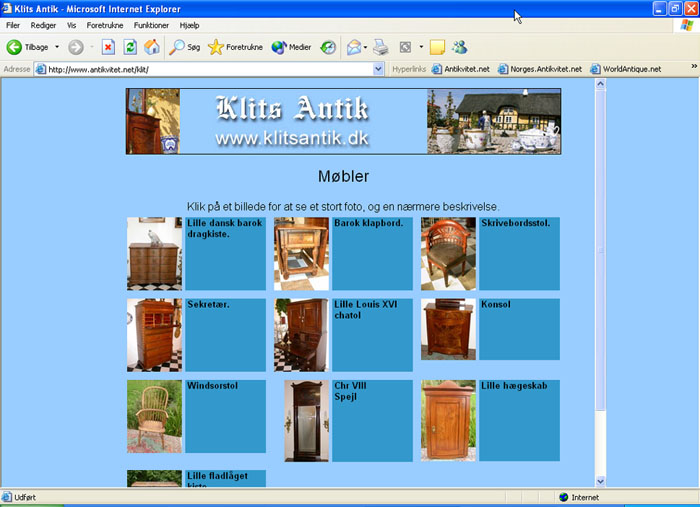
Task: Open the Barok klapbord item link
Action: click(368, 223)
